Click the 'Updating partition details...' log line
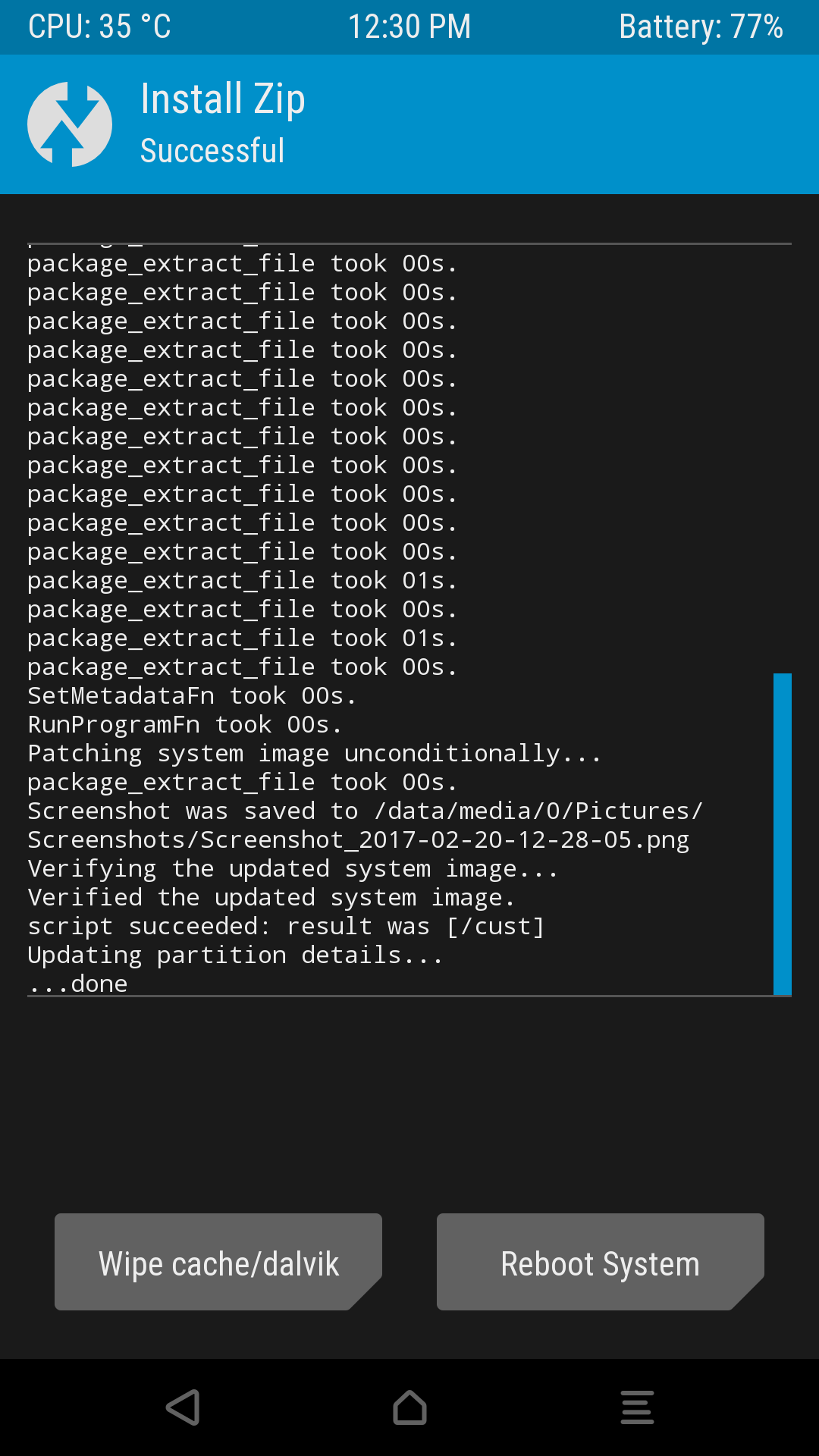The height and width of the screenshot is (1456, 819). (235, 955)
